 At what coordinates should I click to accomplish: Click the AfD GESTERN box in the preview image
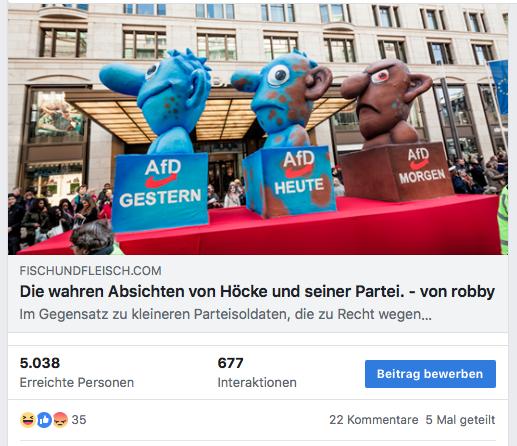click(161, 191)
